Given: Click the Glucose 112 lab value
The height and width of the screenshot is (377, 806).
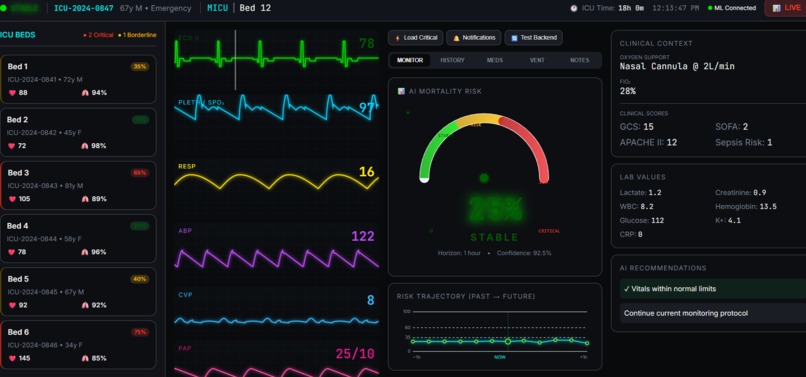Looking at the screenshot, I should coord(642,221).
